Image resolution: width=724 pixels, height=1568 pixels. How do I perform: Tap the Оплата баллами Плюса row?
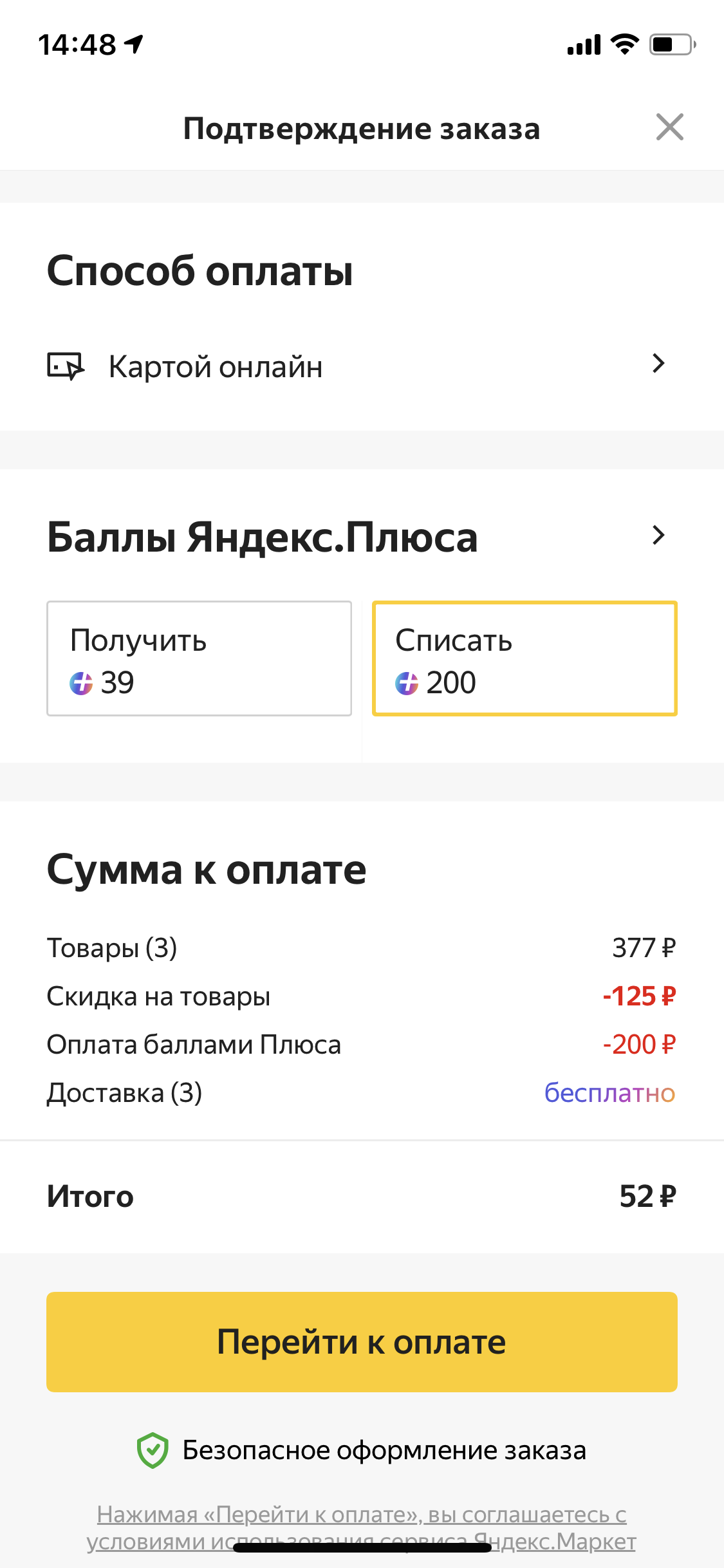point(362,1045)
